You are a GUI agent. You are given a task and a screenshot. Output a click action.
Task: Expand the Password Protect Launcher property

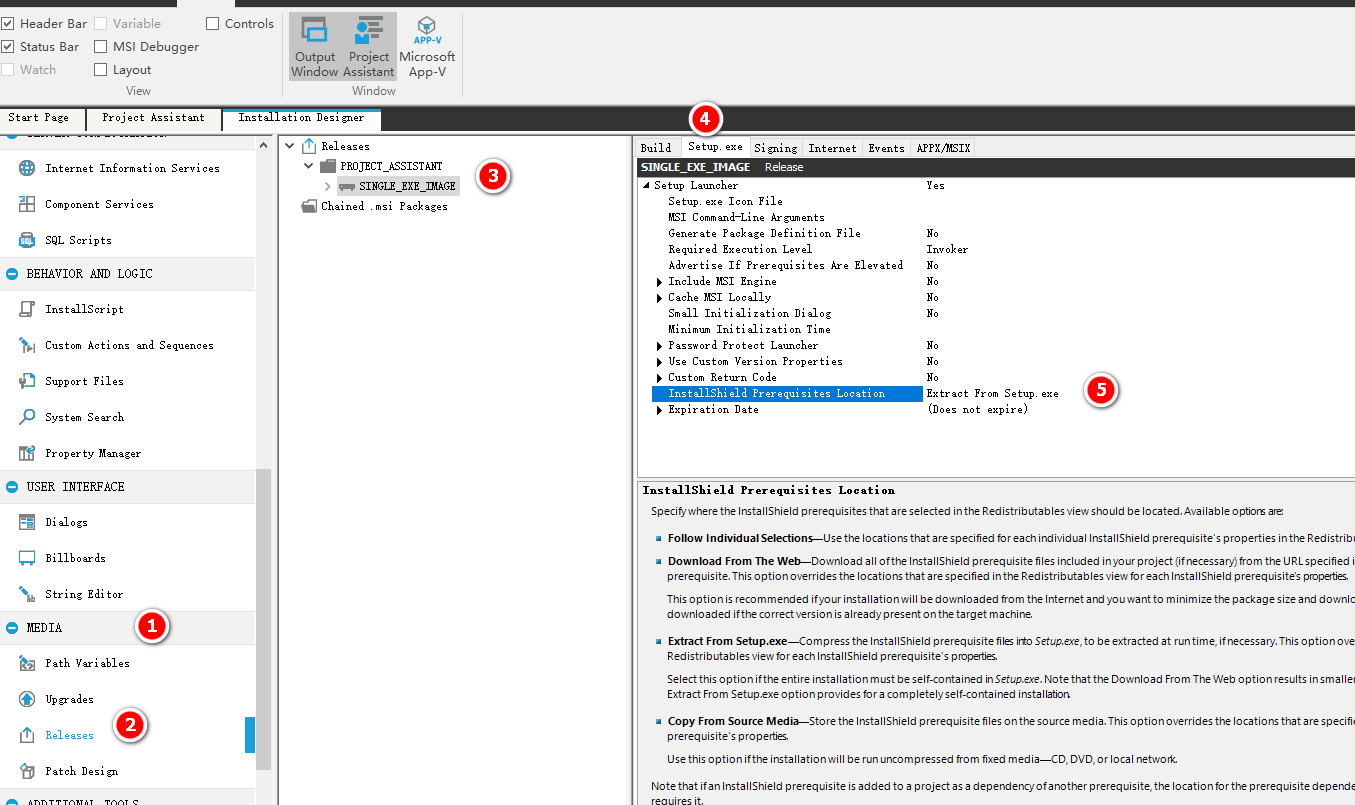pos(659,345)
